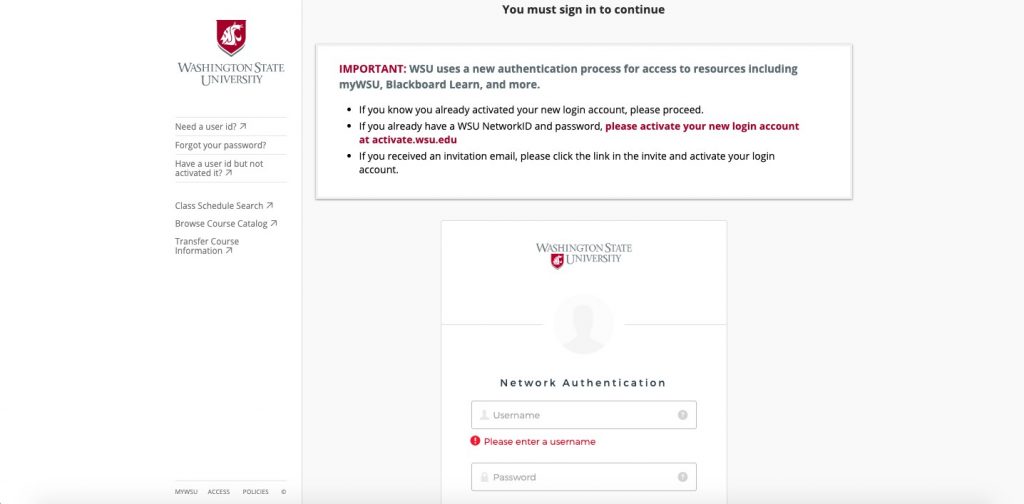Viewport: 1024px width, 504px height.
Task: Select MYWSU in the footer menu
Action: coord(186,492)
